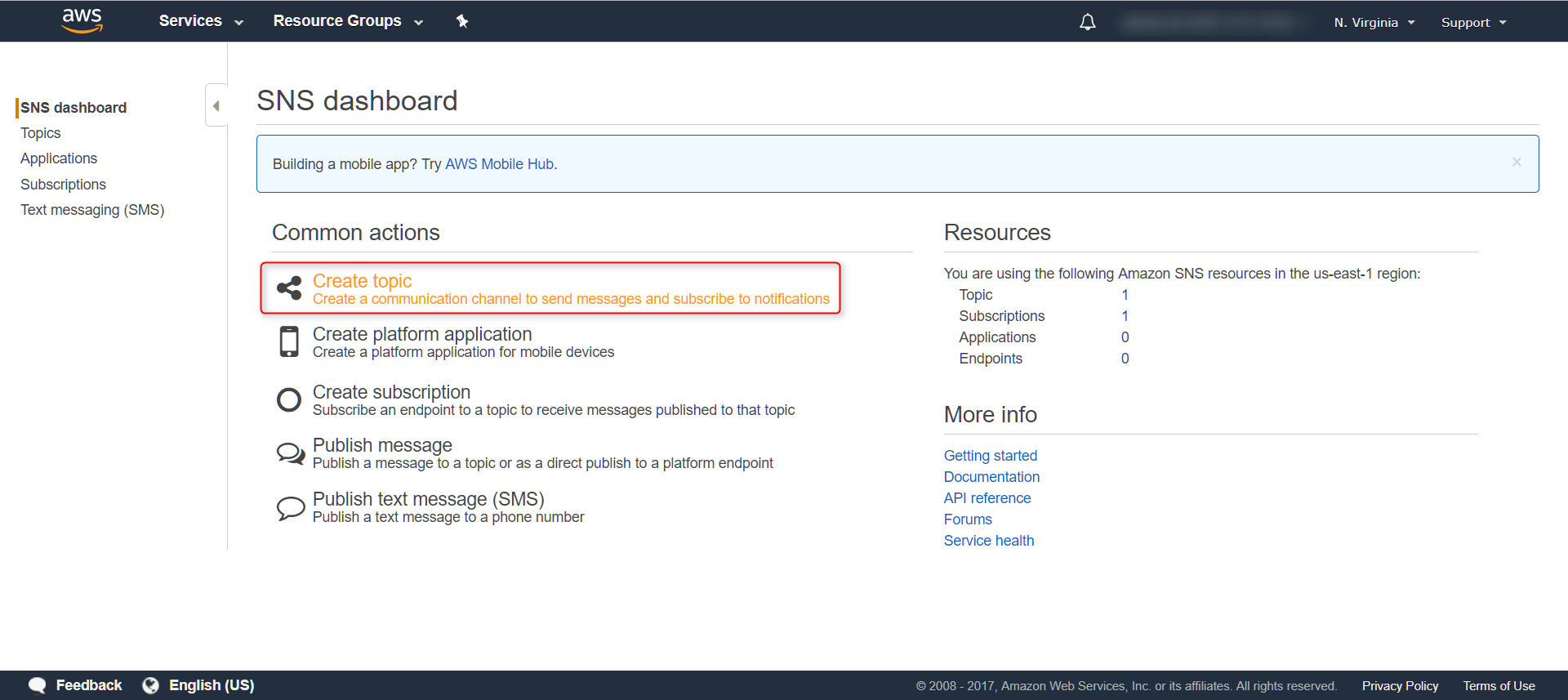Go to Topics in the sidebar
Screen dimensions: 1568x700
(41, 133)
